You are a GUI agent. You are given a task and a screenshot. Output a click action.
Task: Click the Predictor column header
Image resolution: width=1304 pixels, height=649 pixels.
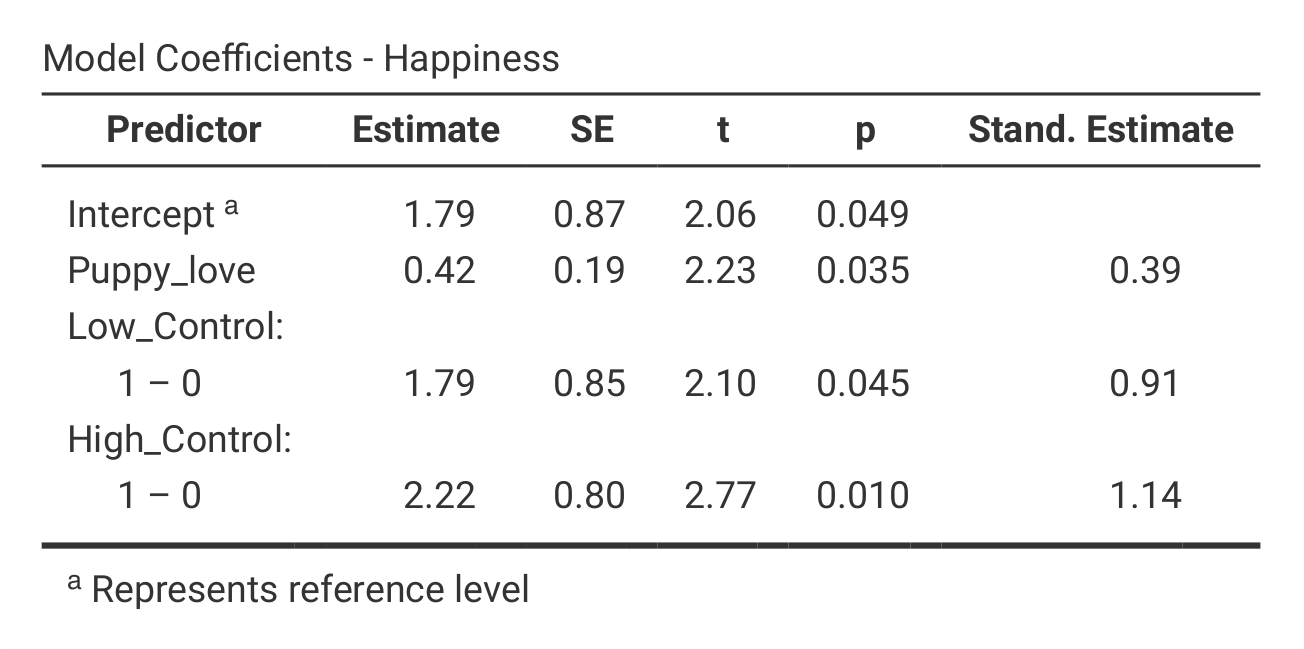click(x=184, y=130)
